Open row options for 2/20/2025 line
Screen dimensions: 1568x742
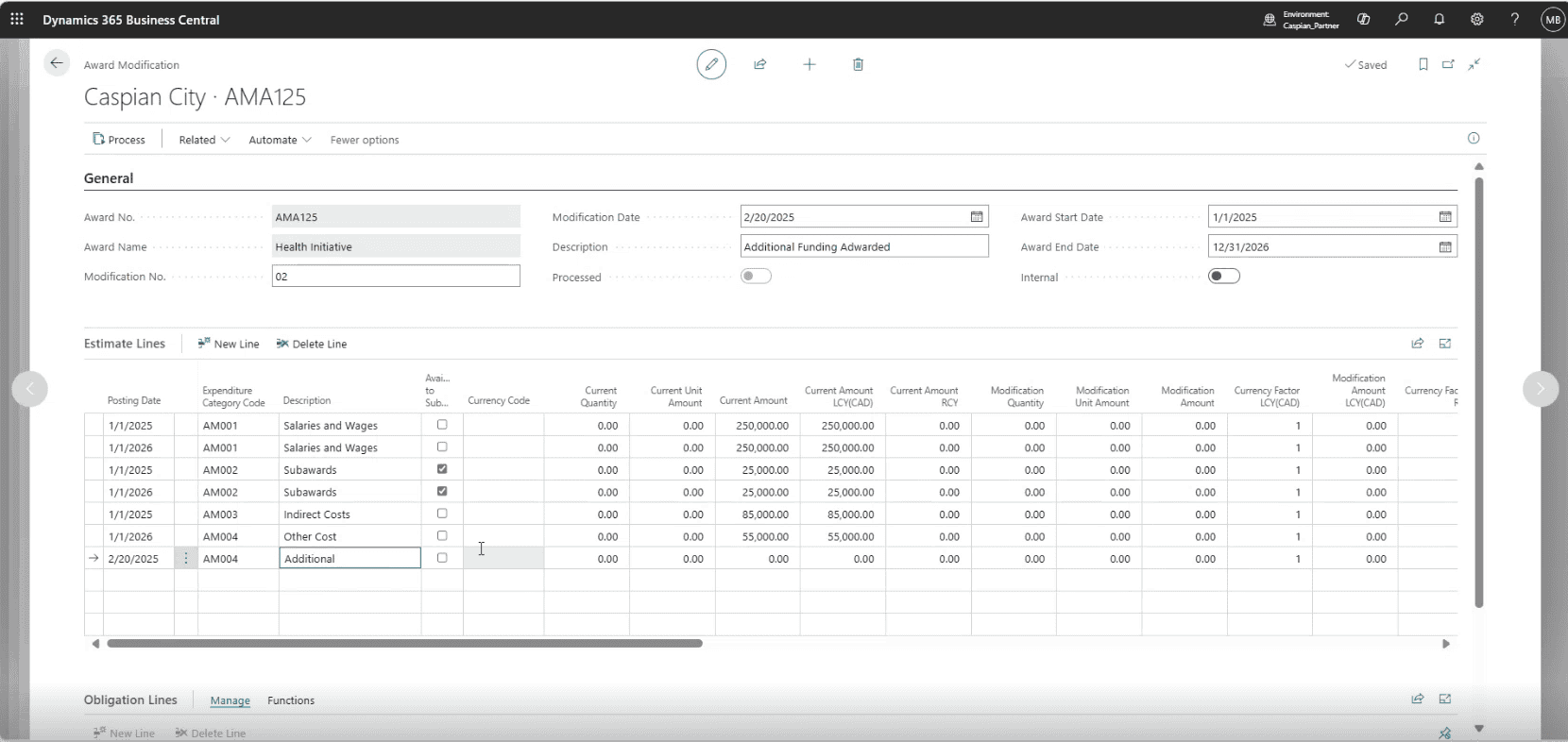click(x=186, y=558)
